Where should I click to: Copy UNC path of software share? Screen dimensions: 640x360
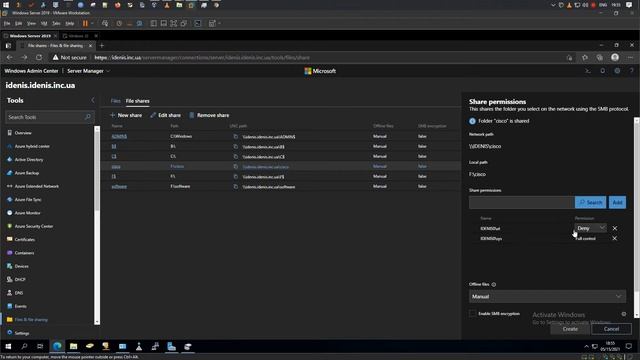click(236, 187)
